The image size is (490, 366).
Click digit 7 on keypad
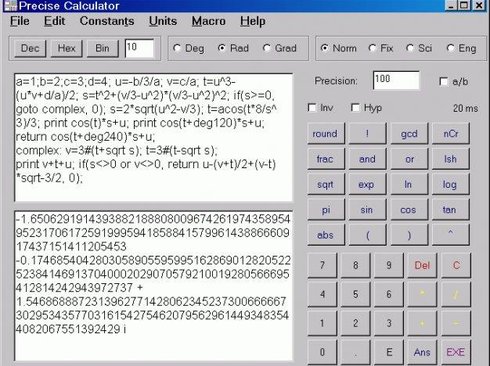(322, 265)
